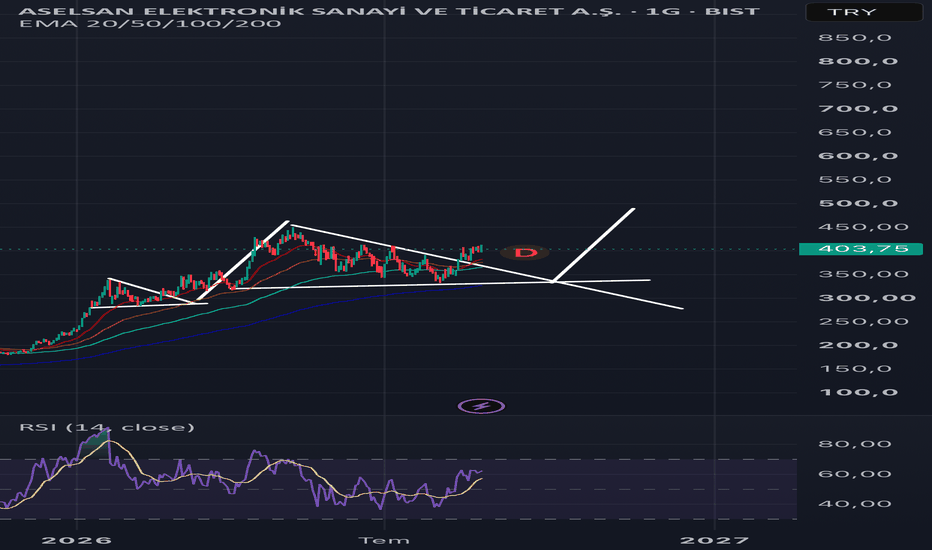Image resolution: width=932 pixels, height=550 pixels.
Task: Click the purple lightning bolt event icon
Action: [481, 406]
